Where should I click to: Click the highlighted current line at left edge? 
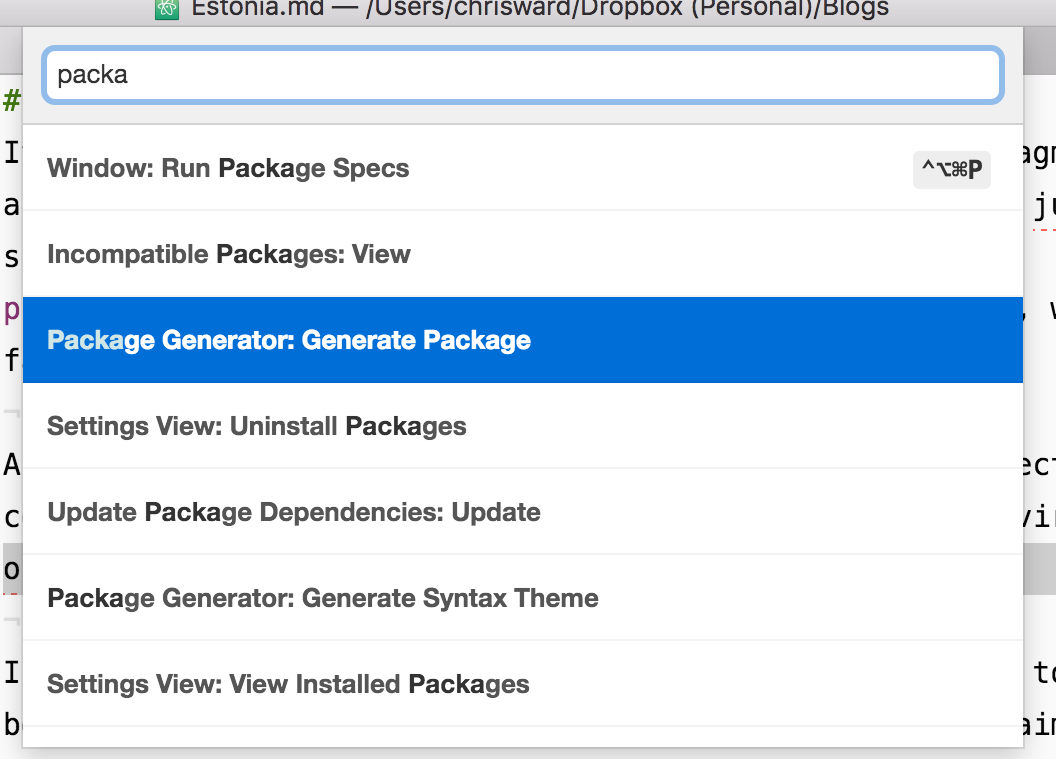(11, 570)
